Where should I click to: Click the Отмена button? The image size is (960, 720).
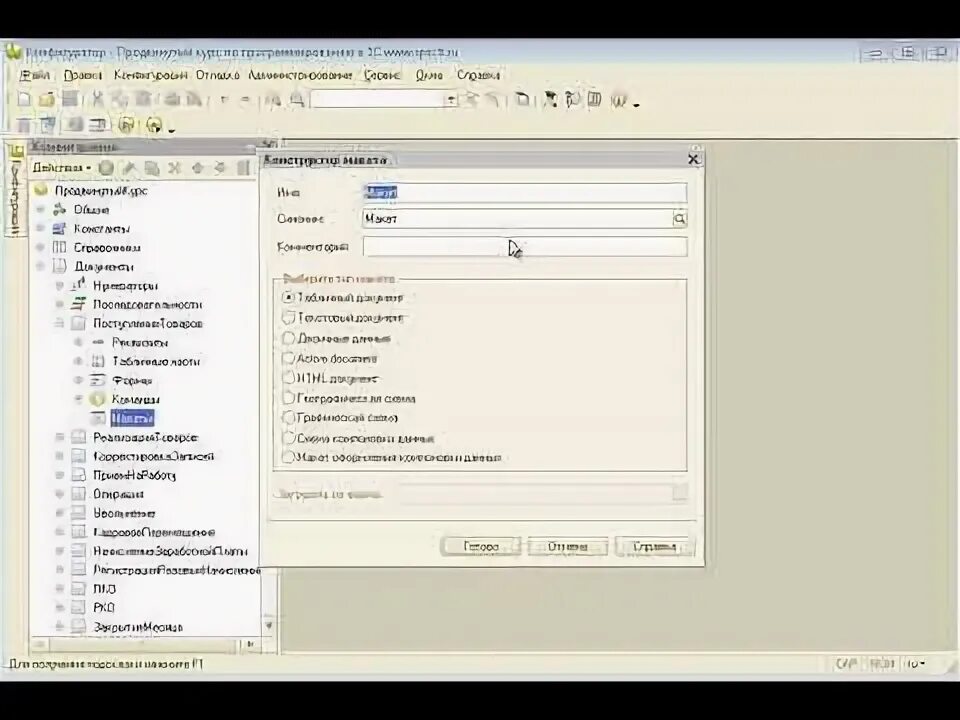[x=568, y=547]
